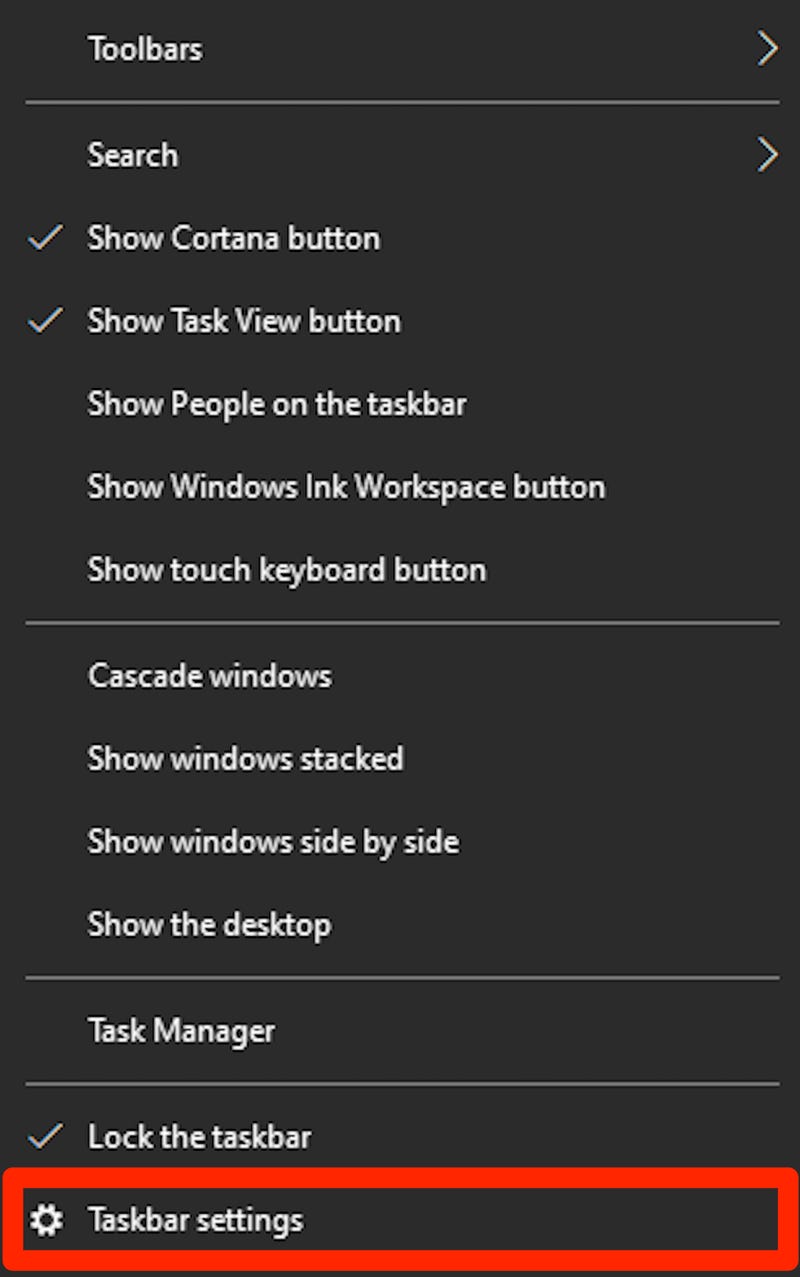This screenshot has height=1277, width=800.
Task: Click the chevron arrow beside Toolbars
Action: click(x=768, y=48)
